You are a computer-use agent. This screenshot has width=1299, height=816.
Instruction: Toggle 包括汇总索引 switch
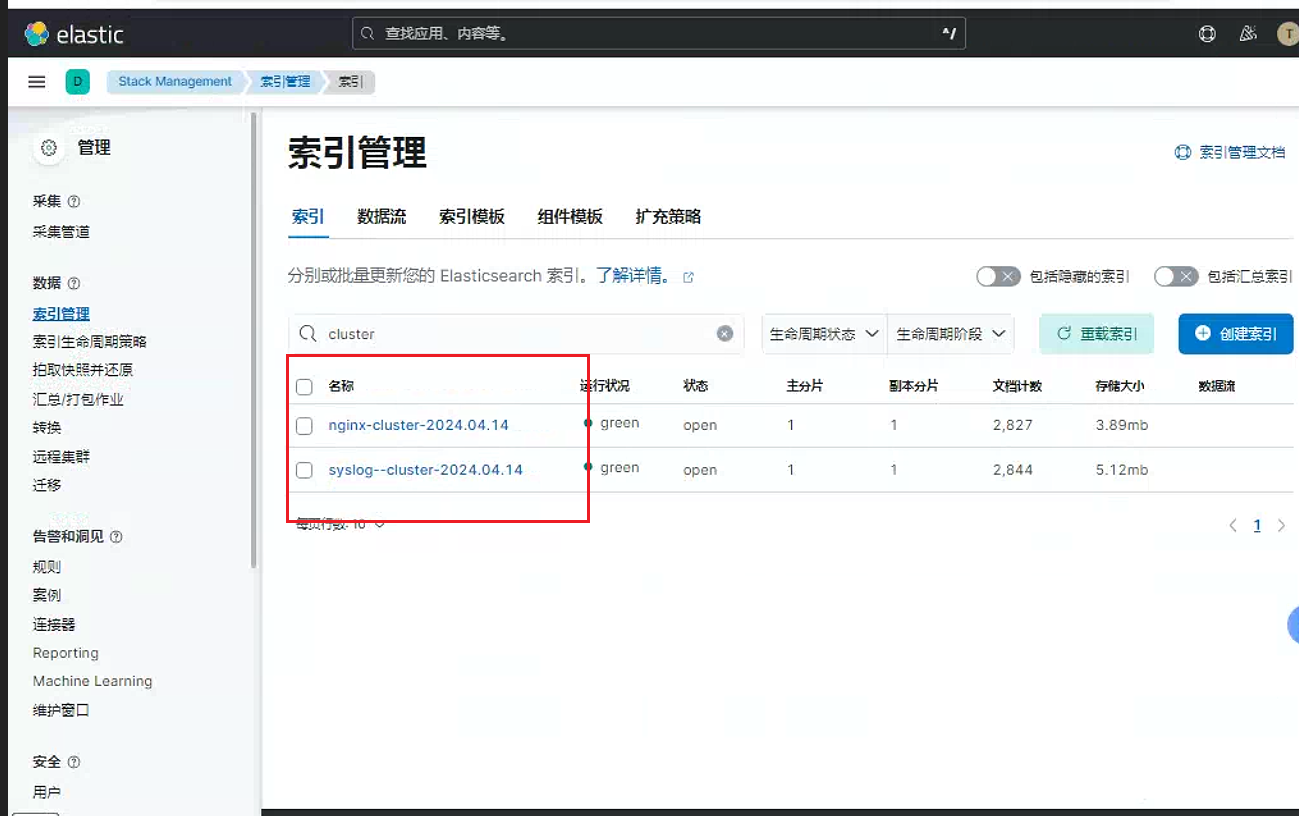pos(1175,276)
